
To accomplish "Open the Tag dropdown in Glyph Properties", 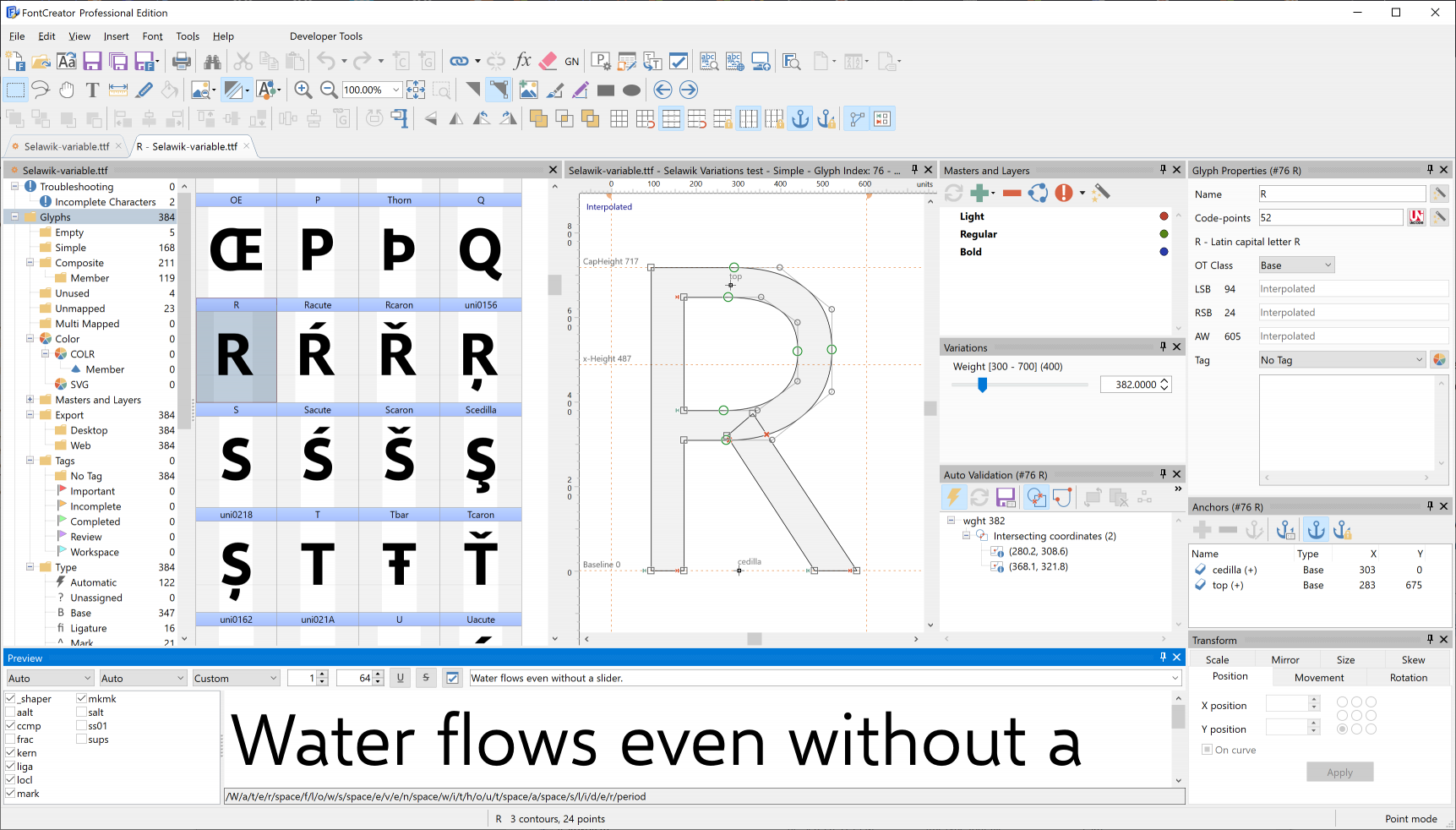I will [x=1342, y=360].
